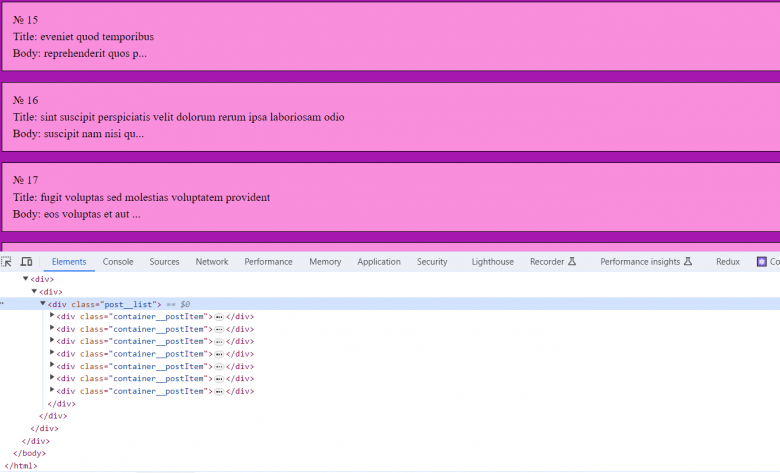Select the closing </body> tag
This screenshot has width=780, height=473.
(x=29, y=453)
